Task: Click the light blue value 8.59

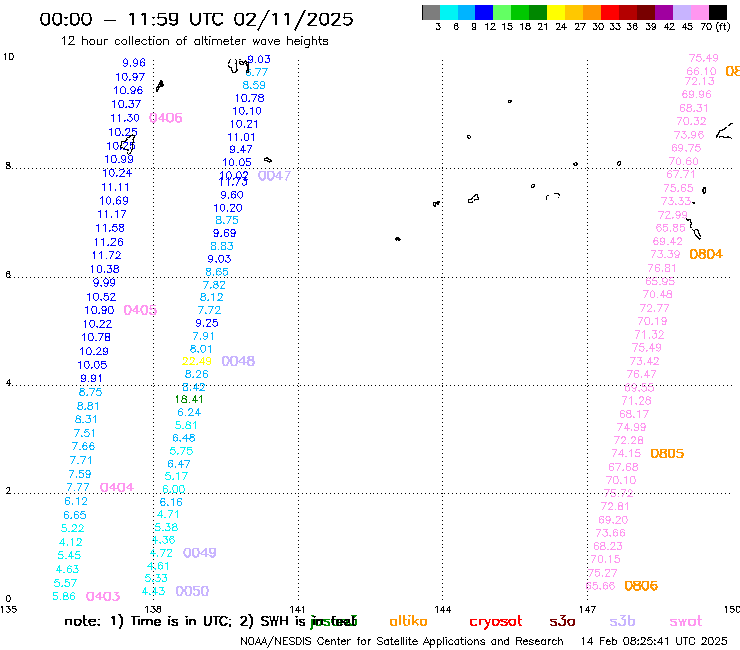Action: 254,85
